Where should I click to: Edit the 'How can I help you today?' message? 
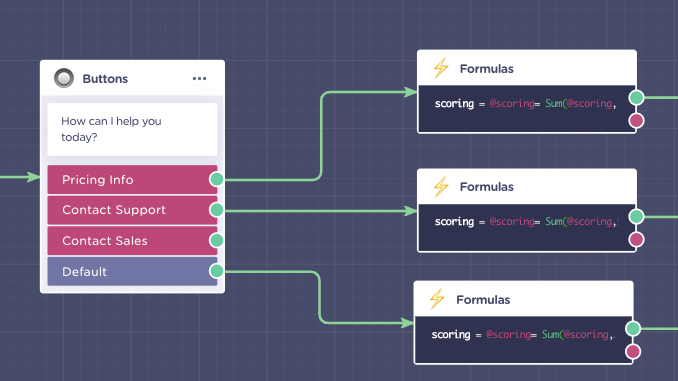coord(132,129)
